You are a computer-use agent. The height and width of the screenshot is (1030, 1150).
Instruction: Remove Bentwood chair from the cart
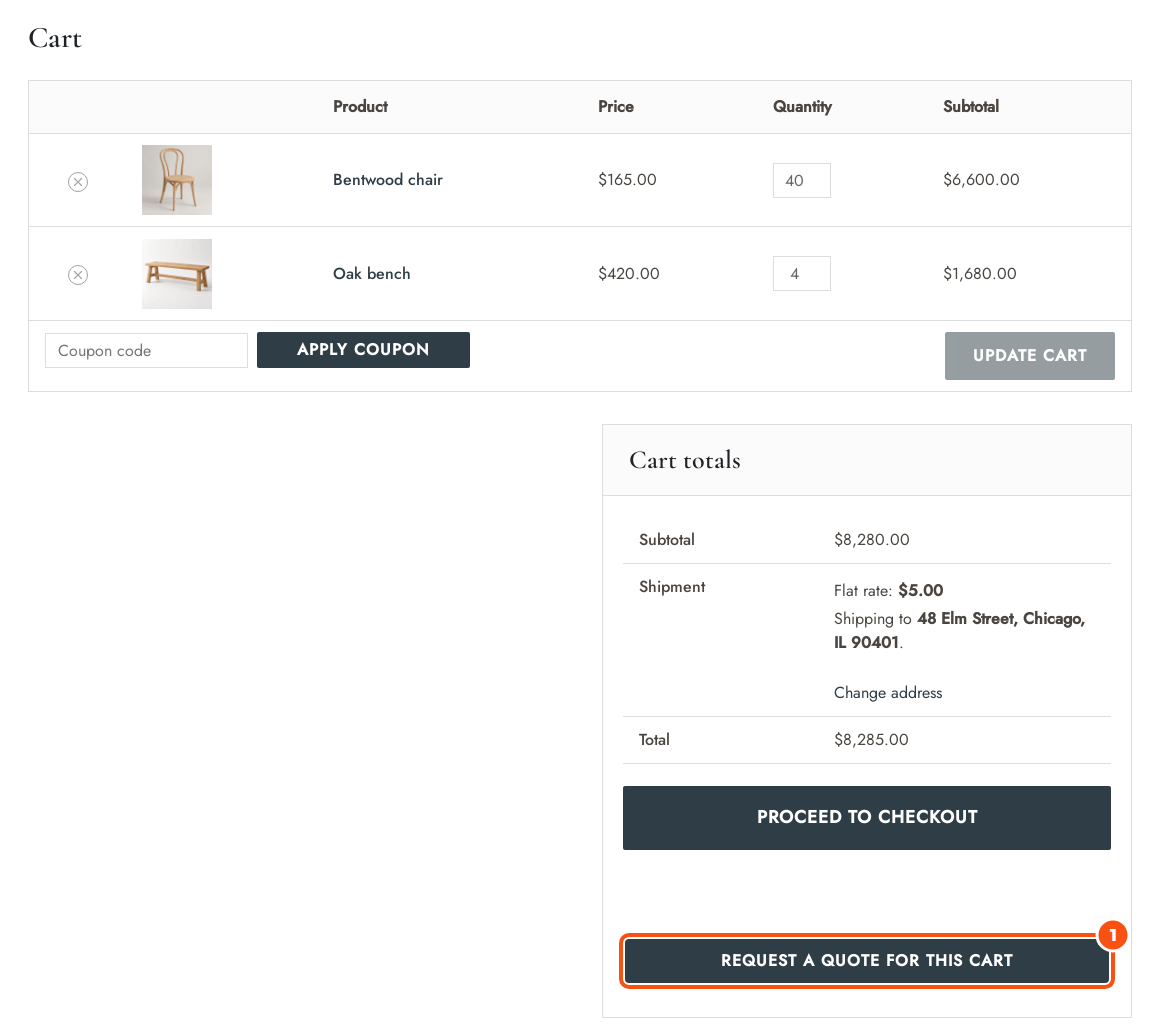tap(78, 181)
